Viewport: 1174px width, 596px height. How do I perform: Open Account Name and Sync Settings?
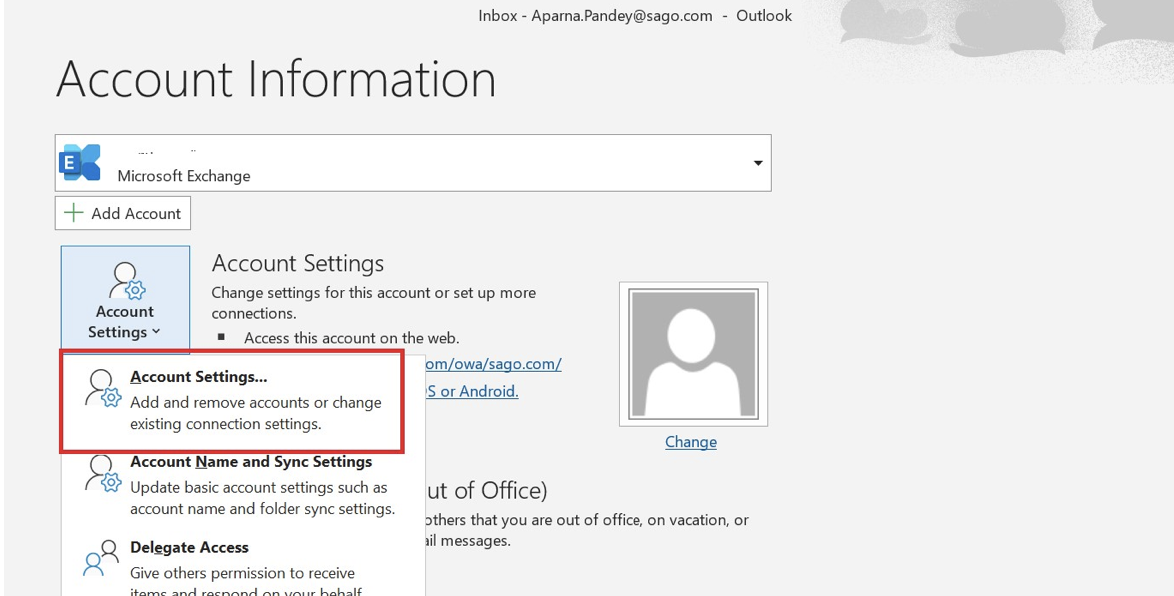pos(243,485)
